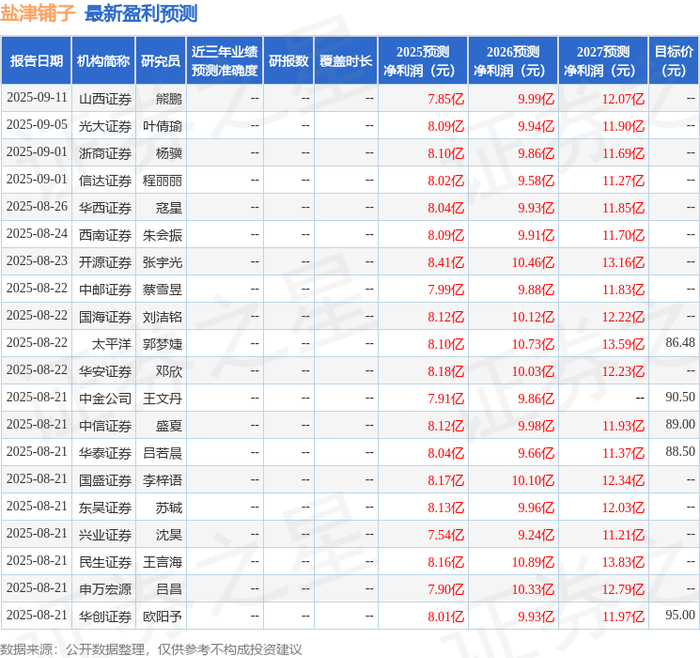Image resolution: width=700 pixels, height=658 pixels.
Task: Select the 申万宏源 institution cell
Action: (105, 589)
